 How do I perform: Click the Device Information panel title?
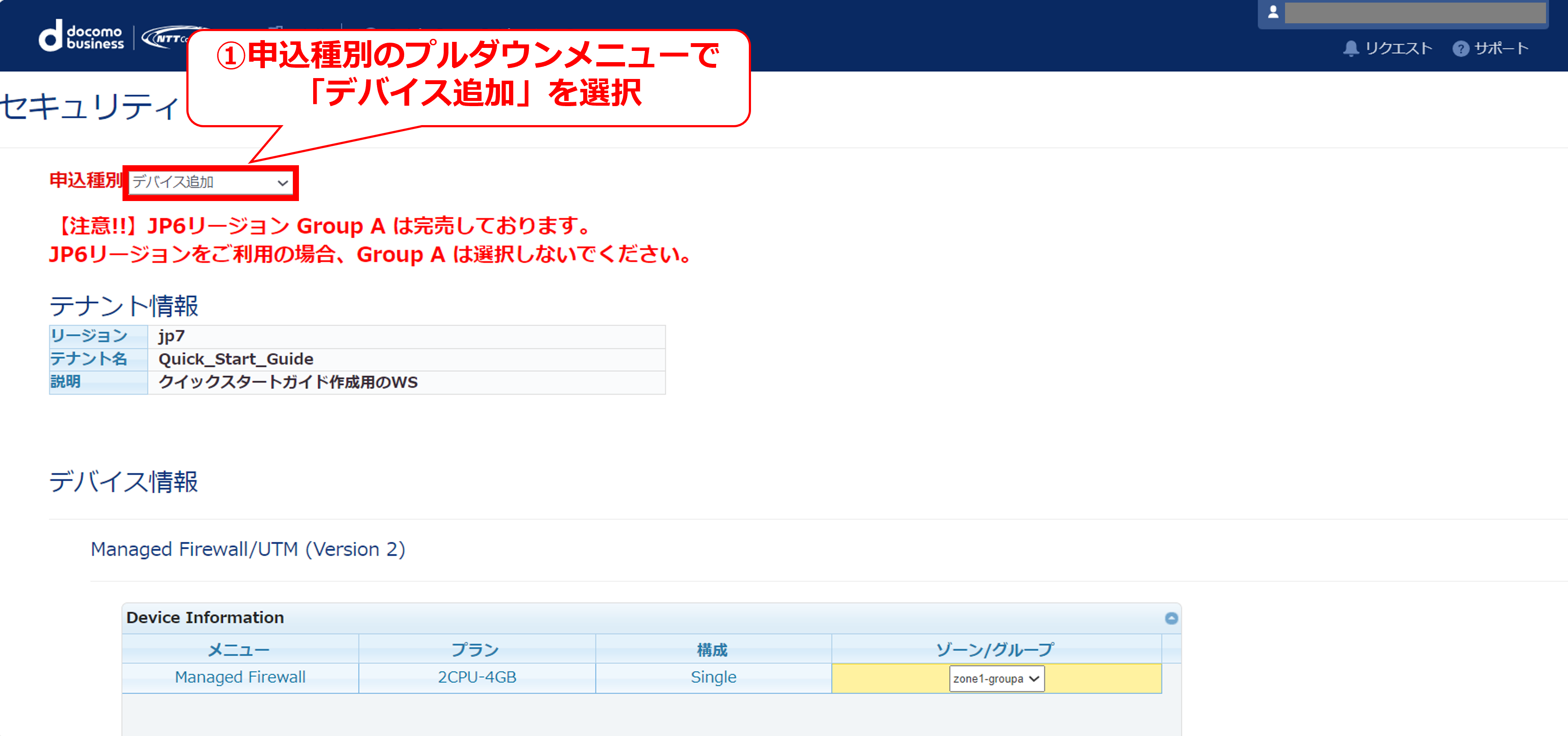[205, 617]
